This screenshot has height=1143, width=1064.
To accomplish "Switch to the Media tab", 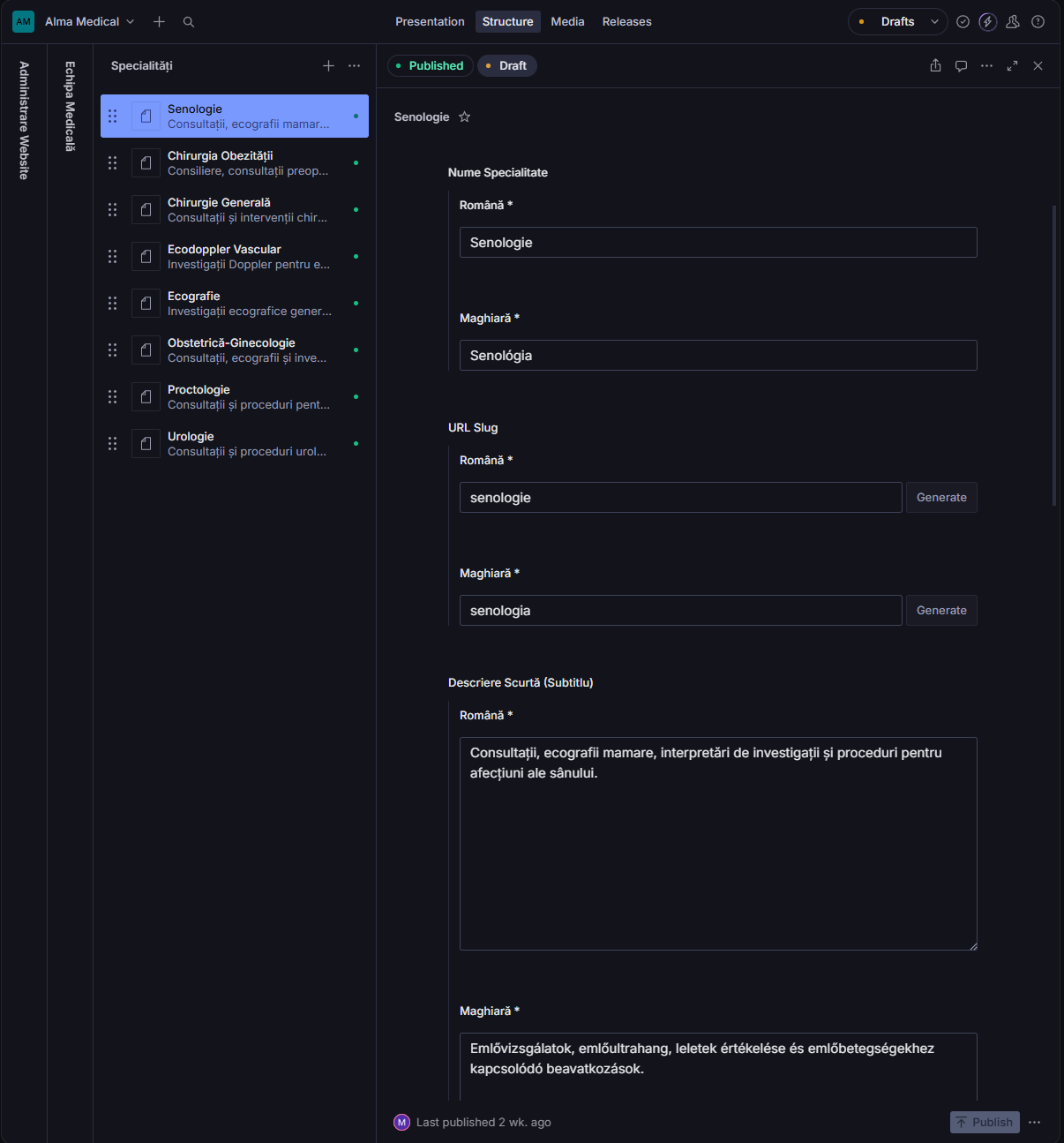I will coord(567,21).
